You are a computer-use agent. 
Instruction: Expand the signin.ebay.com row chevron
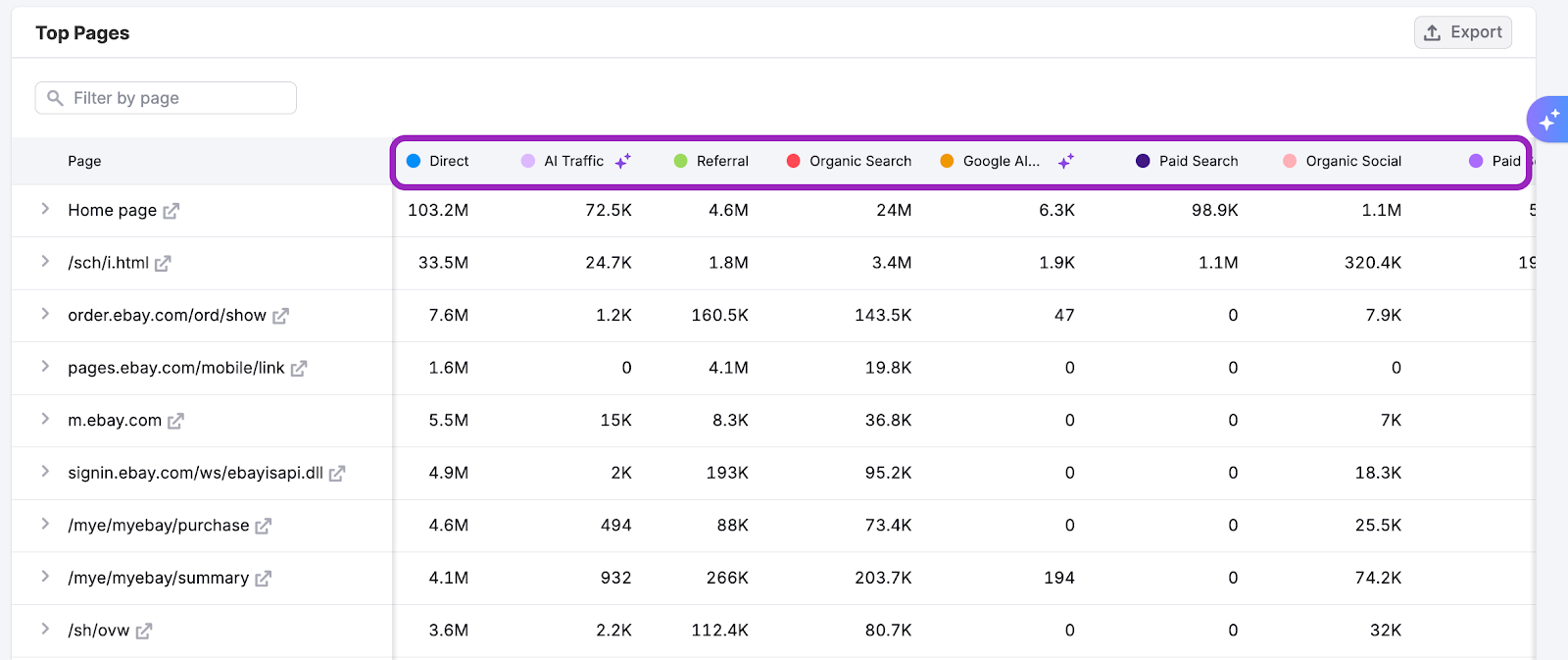(x=45, y=472)
